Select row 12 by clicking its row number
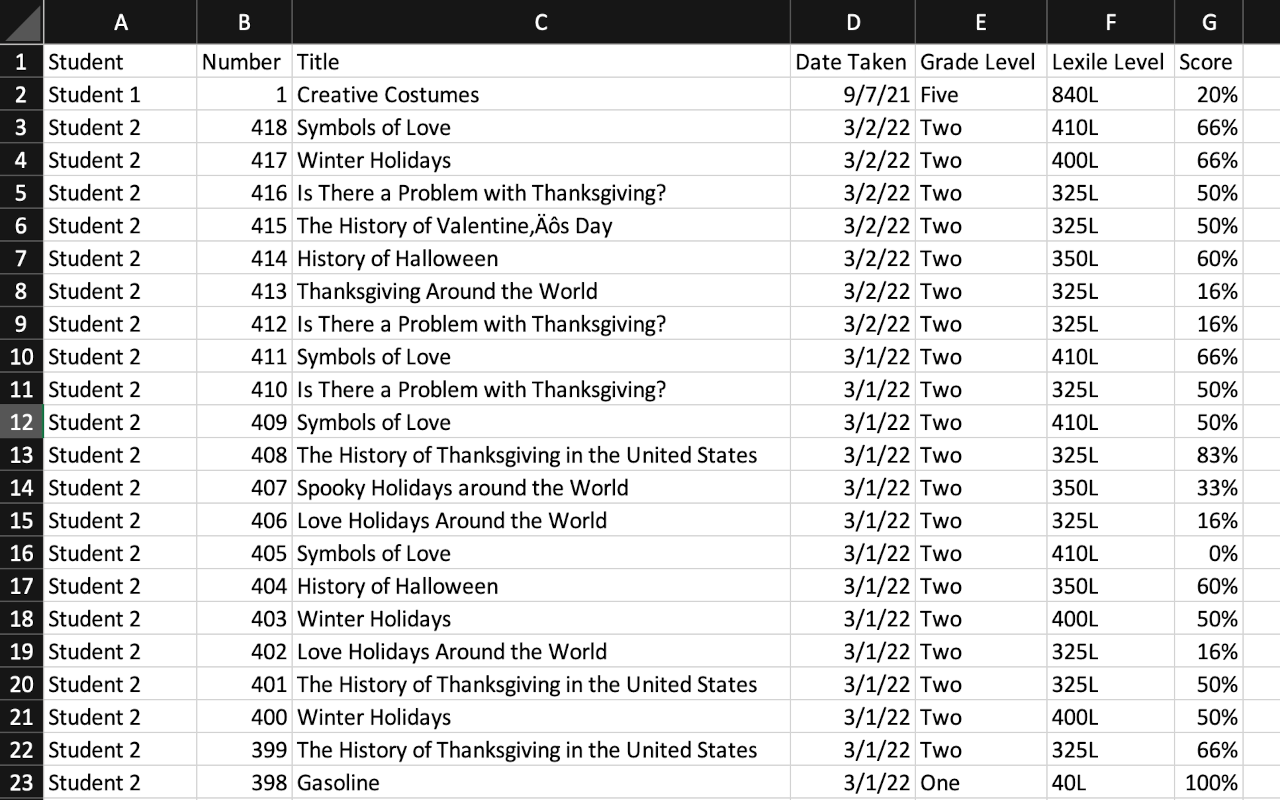 tap(20, 422)
